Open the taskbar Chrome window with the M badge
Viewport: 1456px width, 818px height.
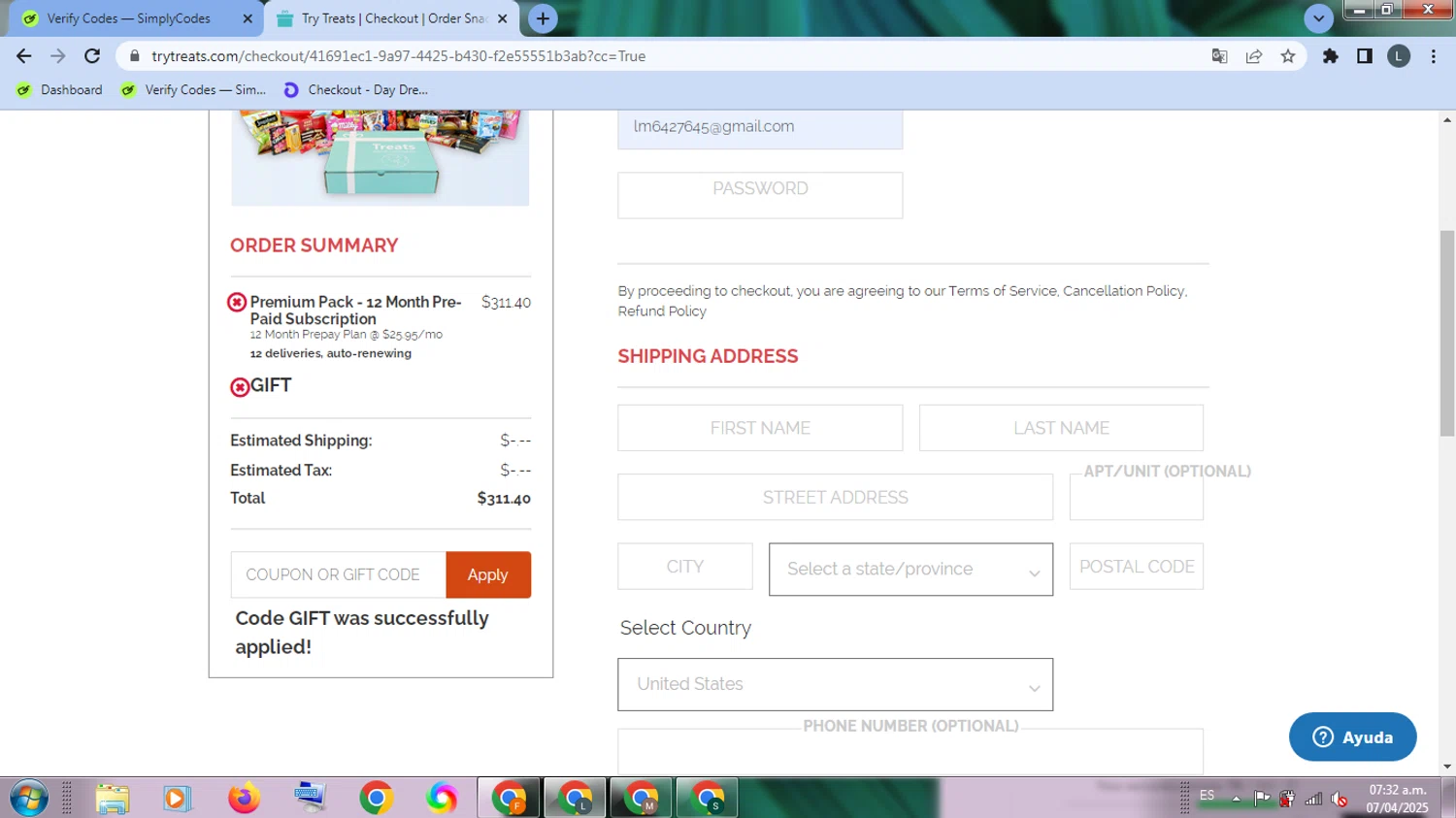point(641,799)
